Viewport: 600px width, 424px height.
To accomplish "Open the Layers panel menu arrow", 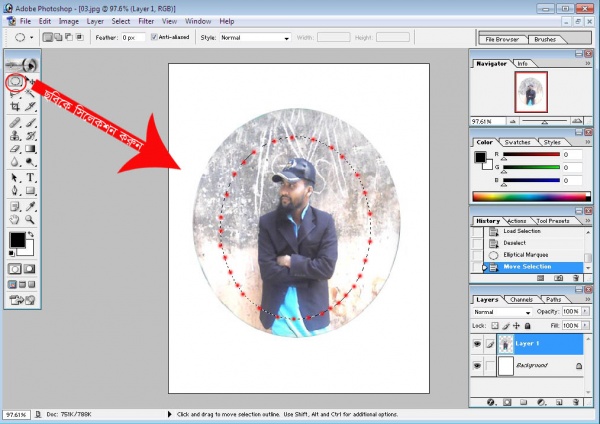I will 588,299.
